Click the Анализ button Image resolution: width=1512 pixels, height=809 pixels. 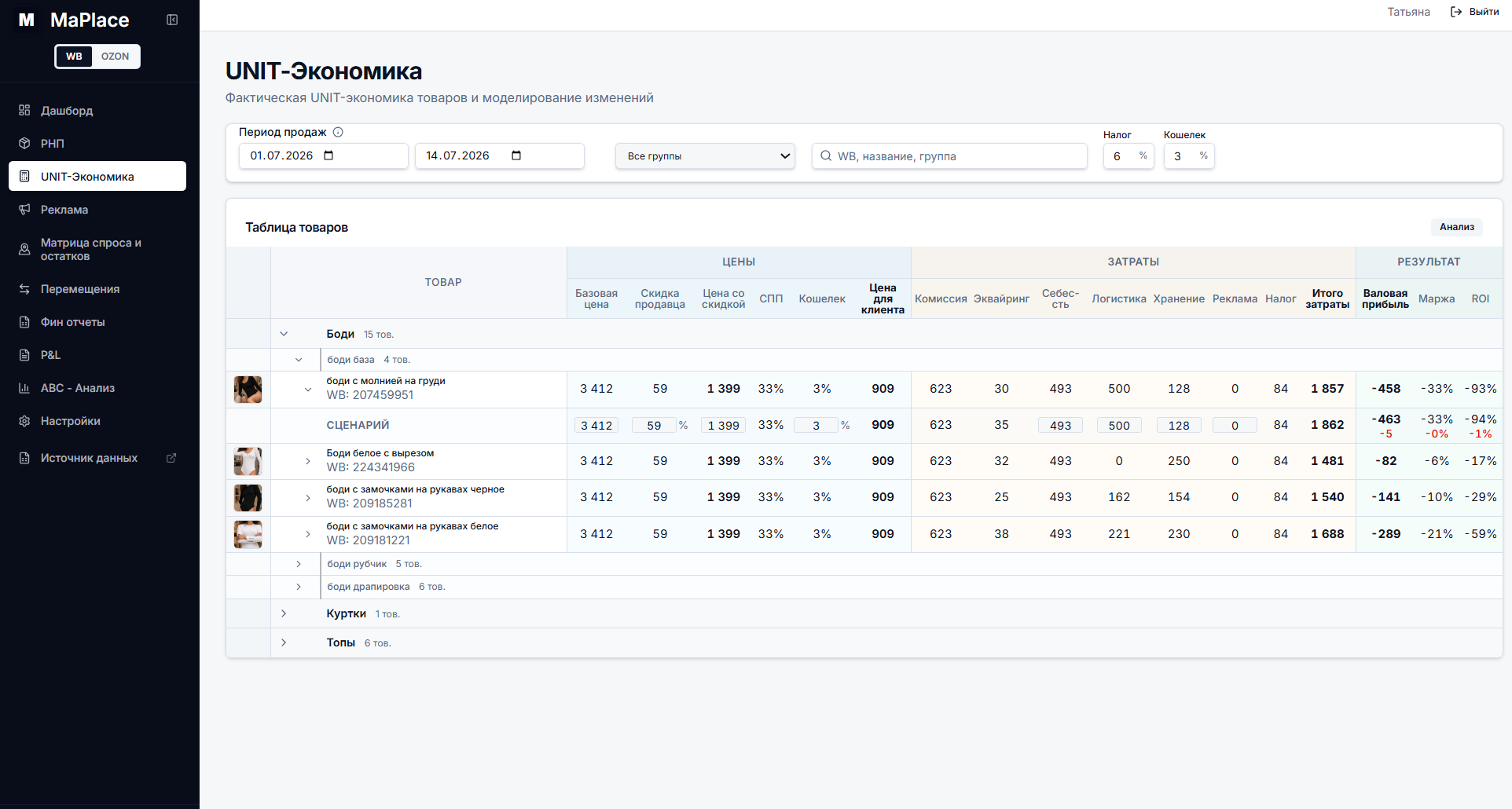tap(1456, 227)
